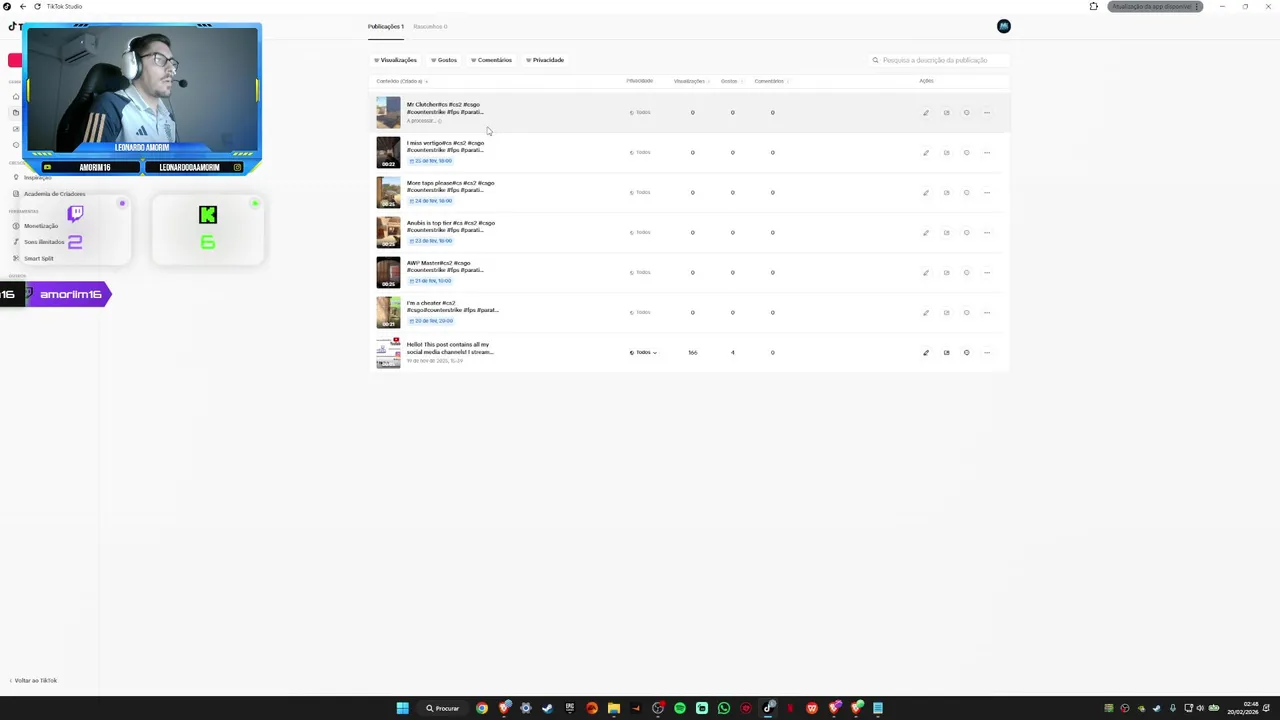The image size is (1280, 720).
Task: Sort by Comentários column header
Action: tap(770, 81)
